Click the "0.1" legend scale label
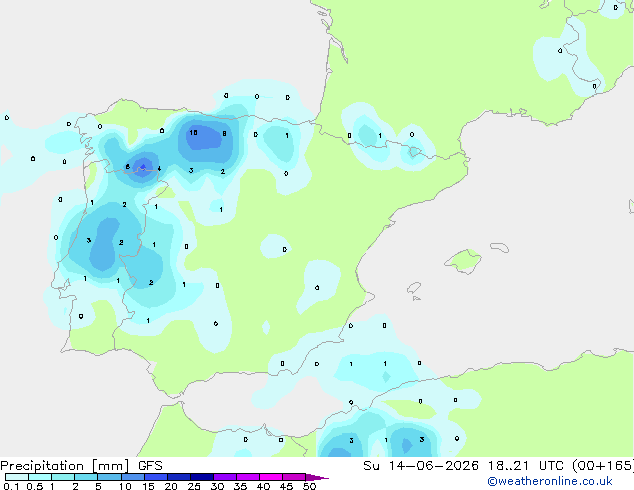 (x=11, y=486)
